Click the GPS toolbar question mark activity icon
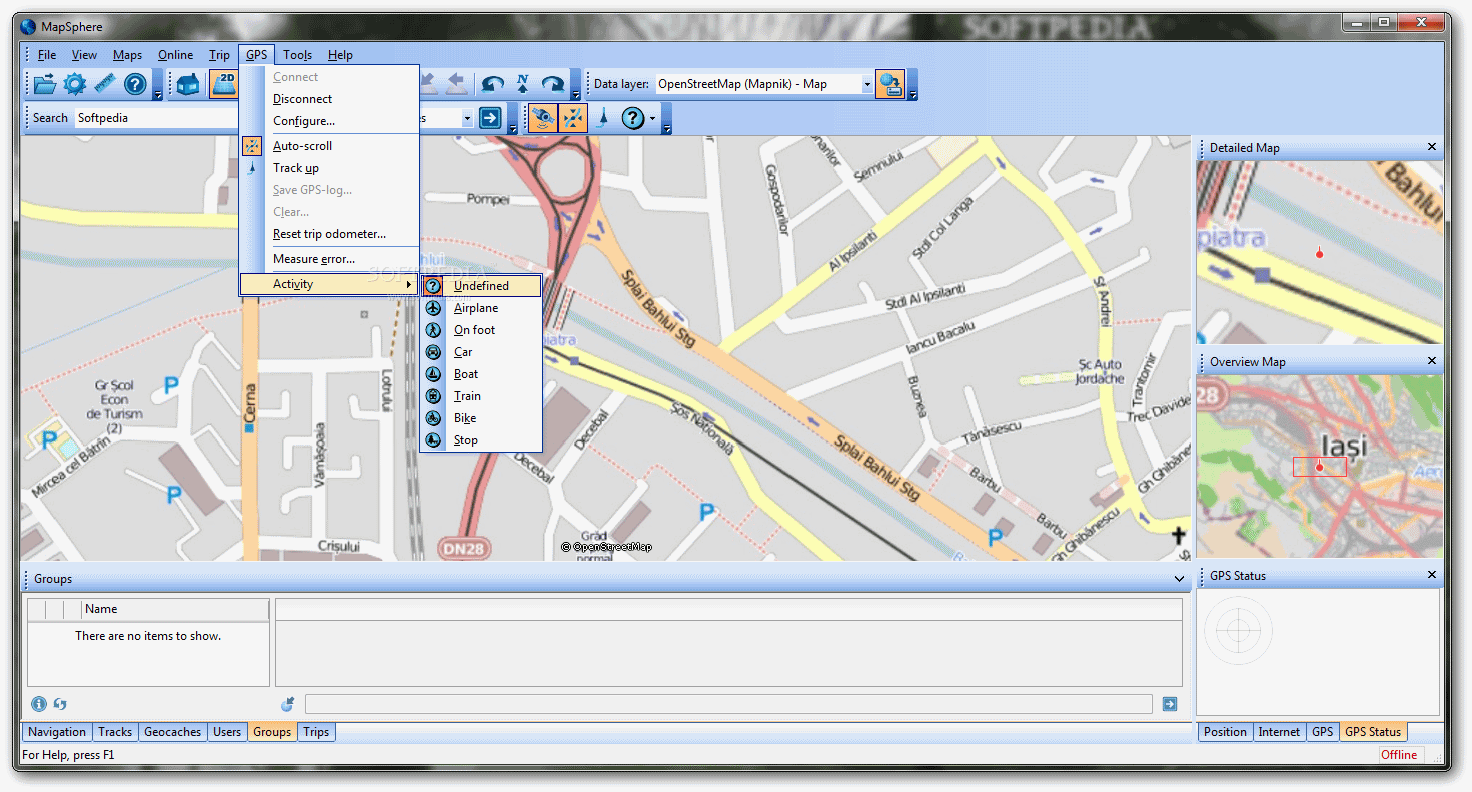The width and height of the screenshot is (1472, 792). tap(632, 118)
